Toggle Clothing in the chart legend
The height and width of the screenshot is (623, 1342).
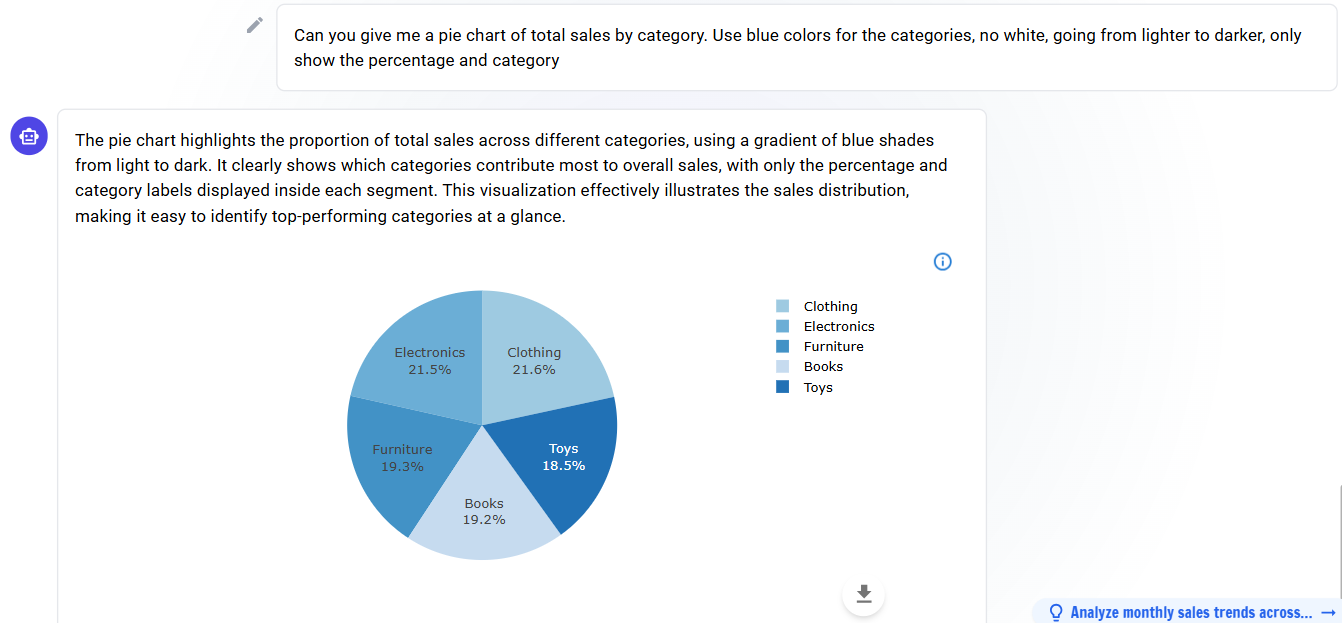click(817, 306)
